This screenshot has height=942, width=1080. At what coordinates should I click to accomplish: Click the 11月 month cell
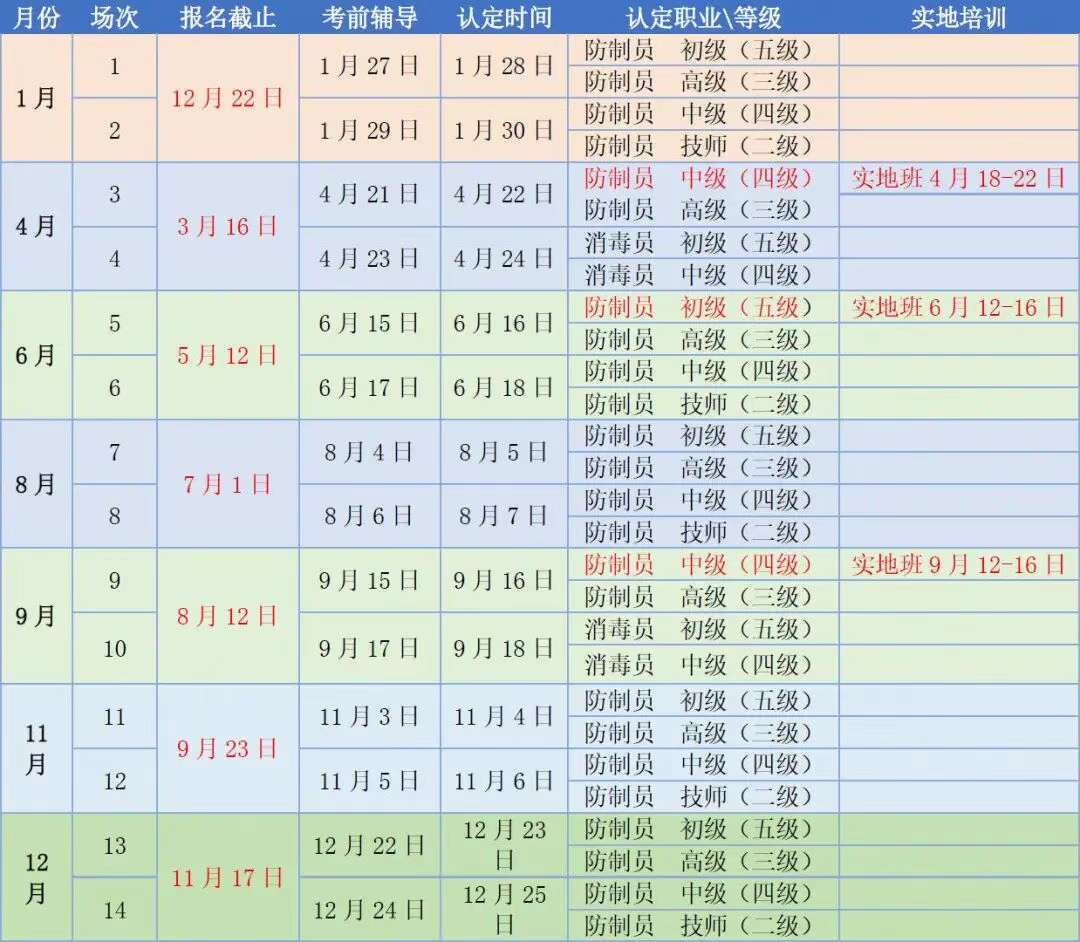coord(36,749)
